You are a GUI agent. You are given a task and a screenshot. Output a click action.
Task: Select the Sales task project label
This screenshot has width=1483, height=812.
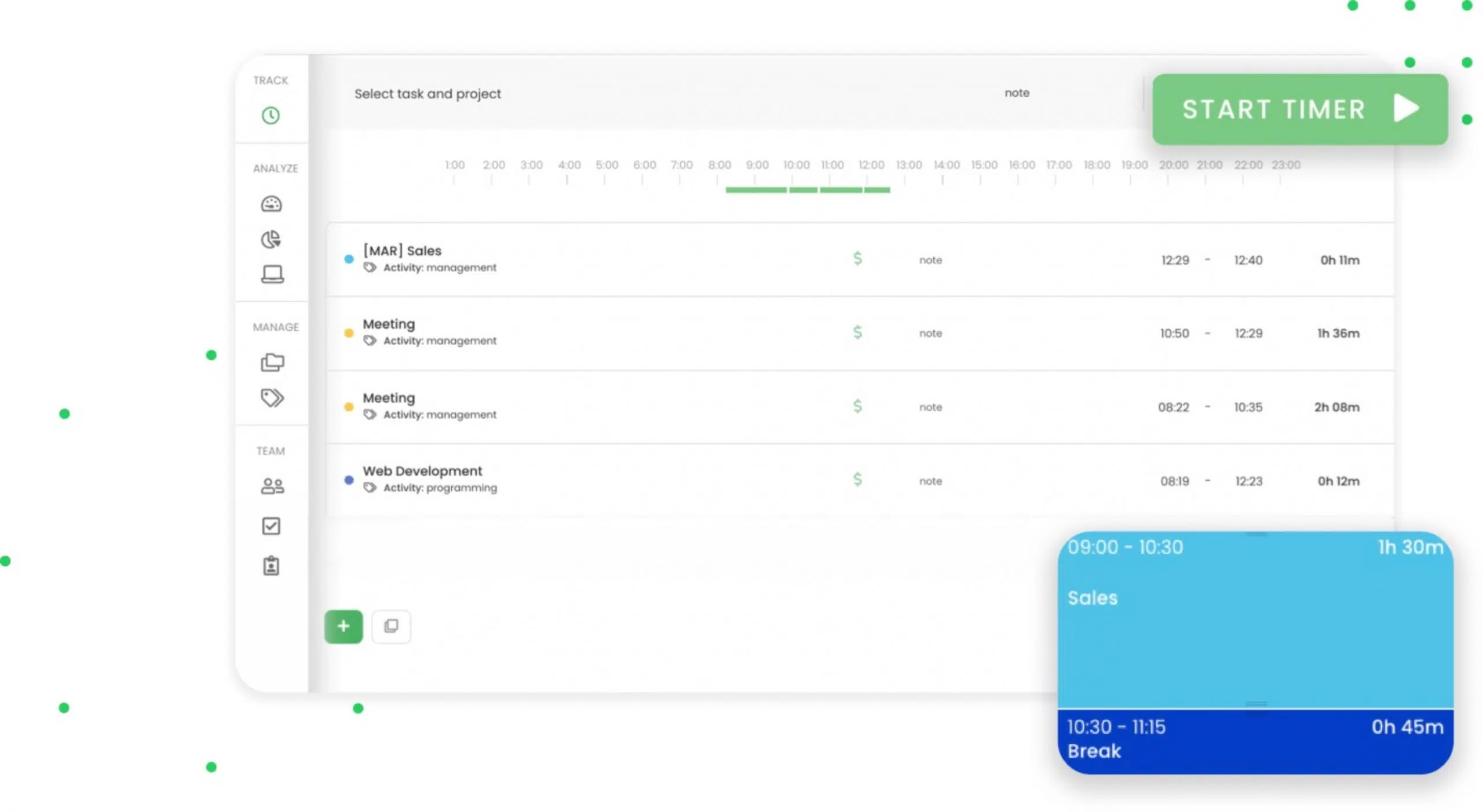point(400,250)
